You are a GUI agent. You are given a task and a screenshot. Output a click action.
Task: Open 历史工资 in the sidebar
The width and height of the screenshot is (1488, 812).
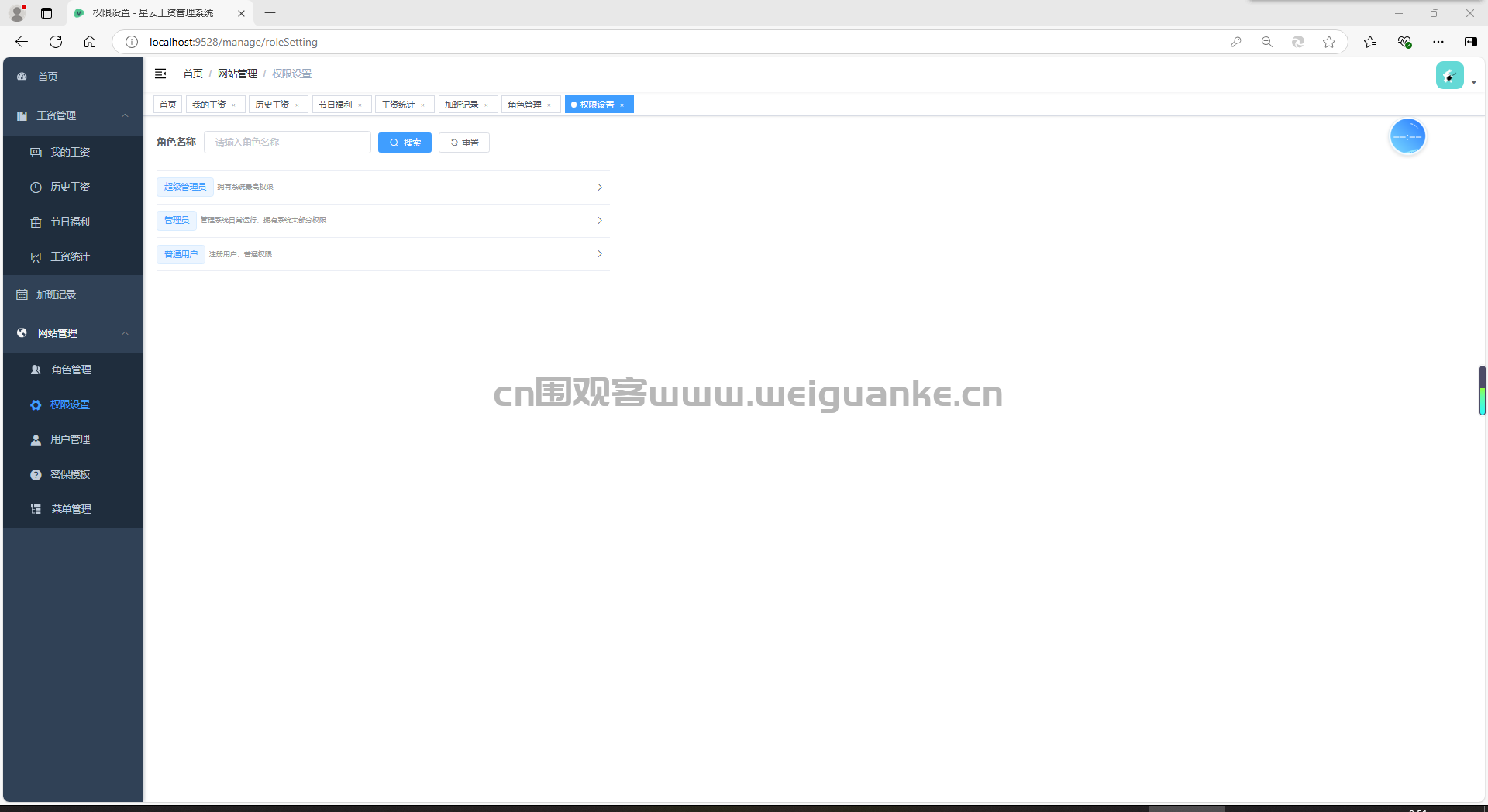click(x=73, y=188)
